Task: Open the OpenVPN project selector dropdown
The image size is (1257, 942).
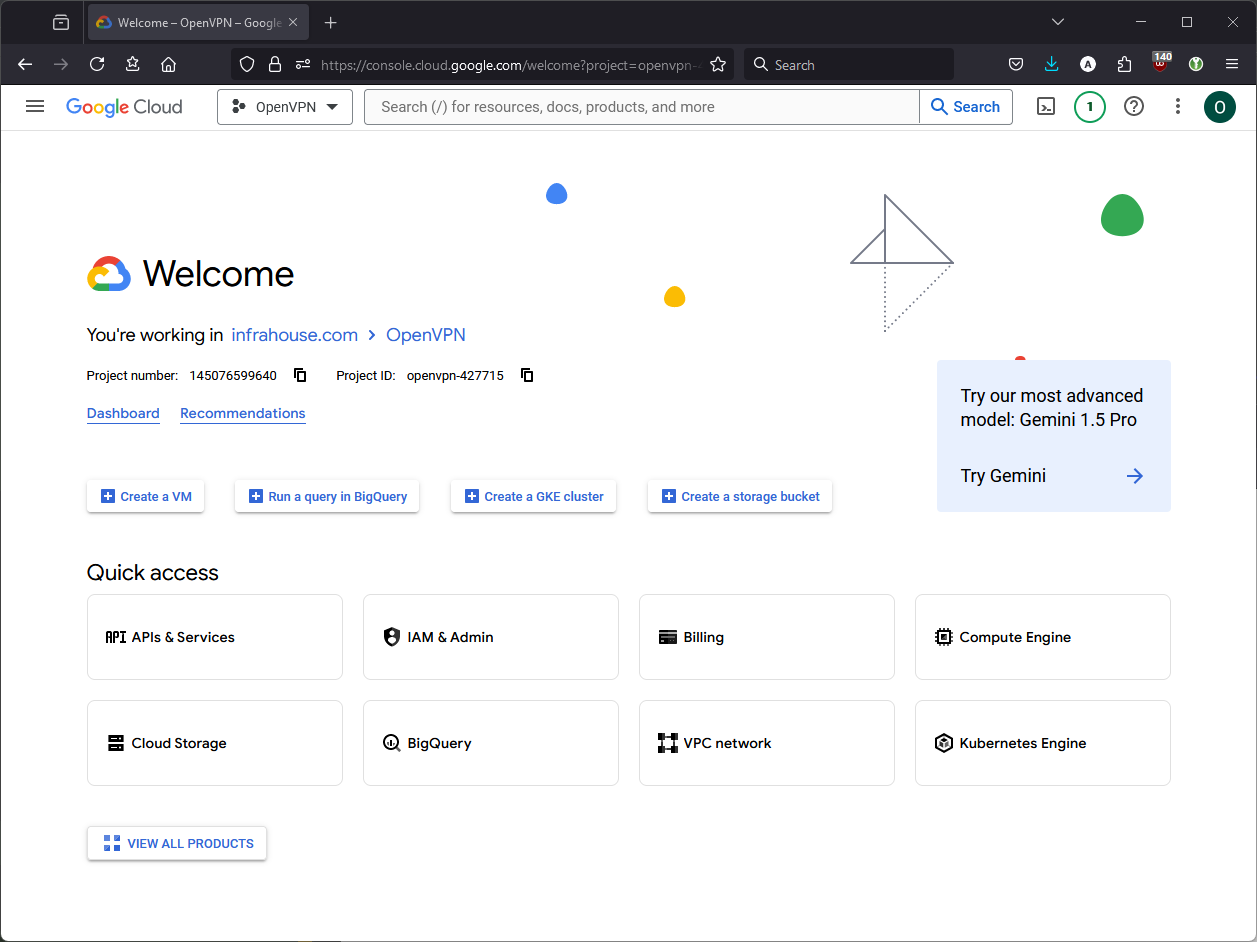Action: (x=285, y=107)
